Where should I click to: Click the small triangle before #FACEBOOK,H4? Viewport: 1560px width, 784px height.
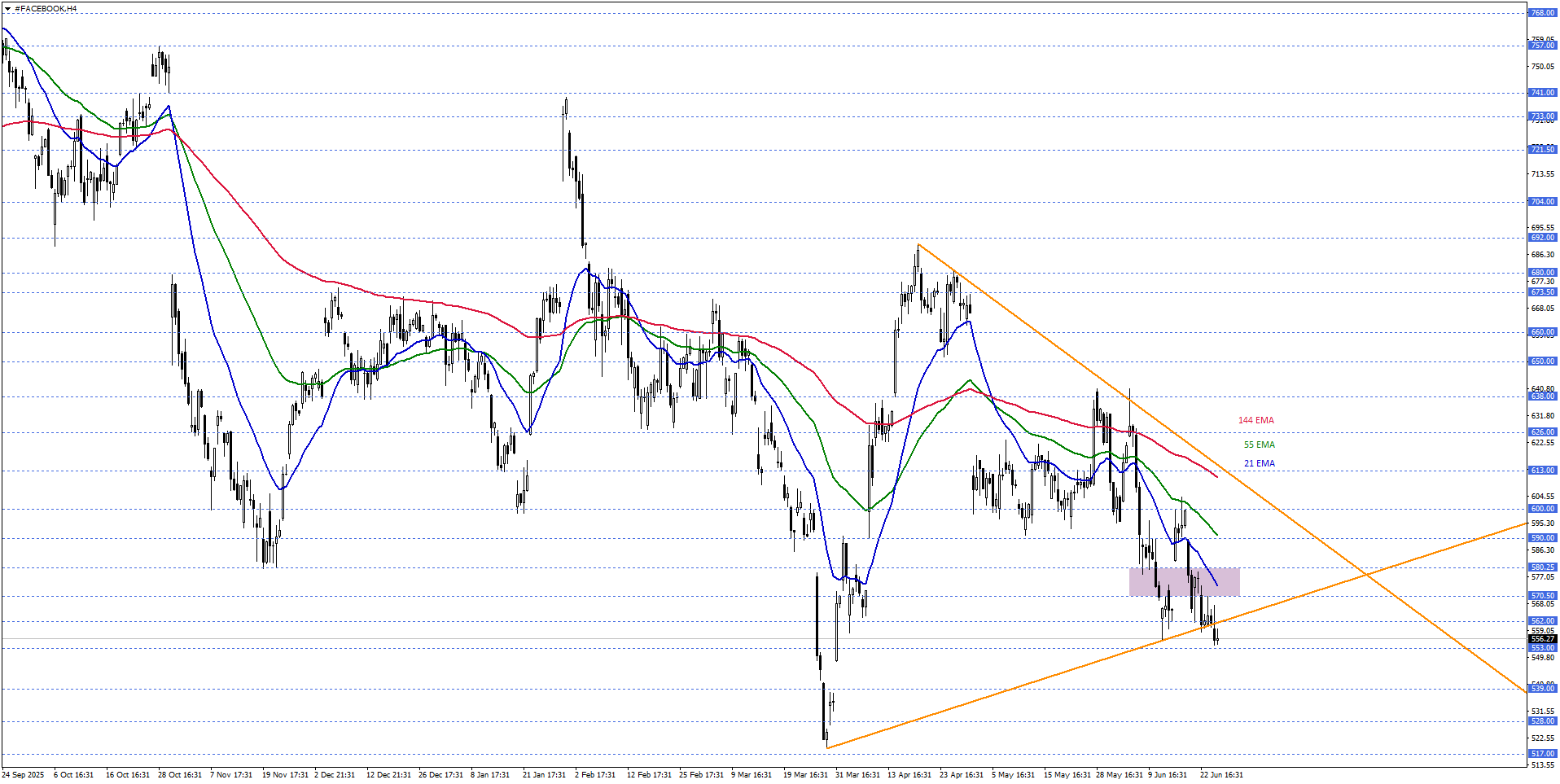coord(7,9)
